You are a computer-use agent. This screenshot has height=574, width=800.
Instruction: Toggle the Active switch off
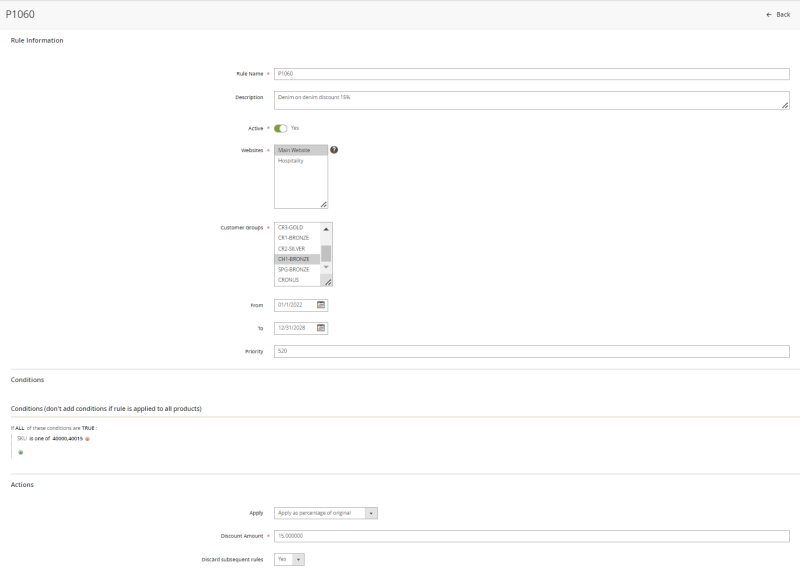(281, 128)
